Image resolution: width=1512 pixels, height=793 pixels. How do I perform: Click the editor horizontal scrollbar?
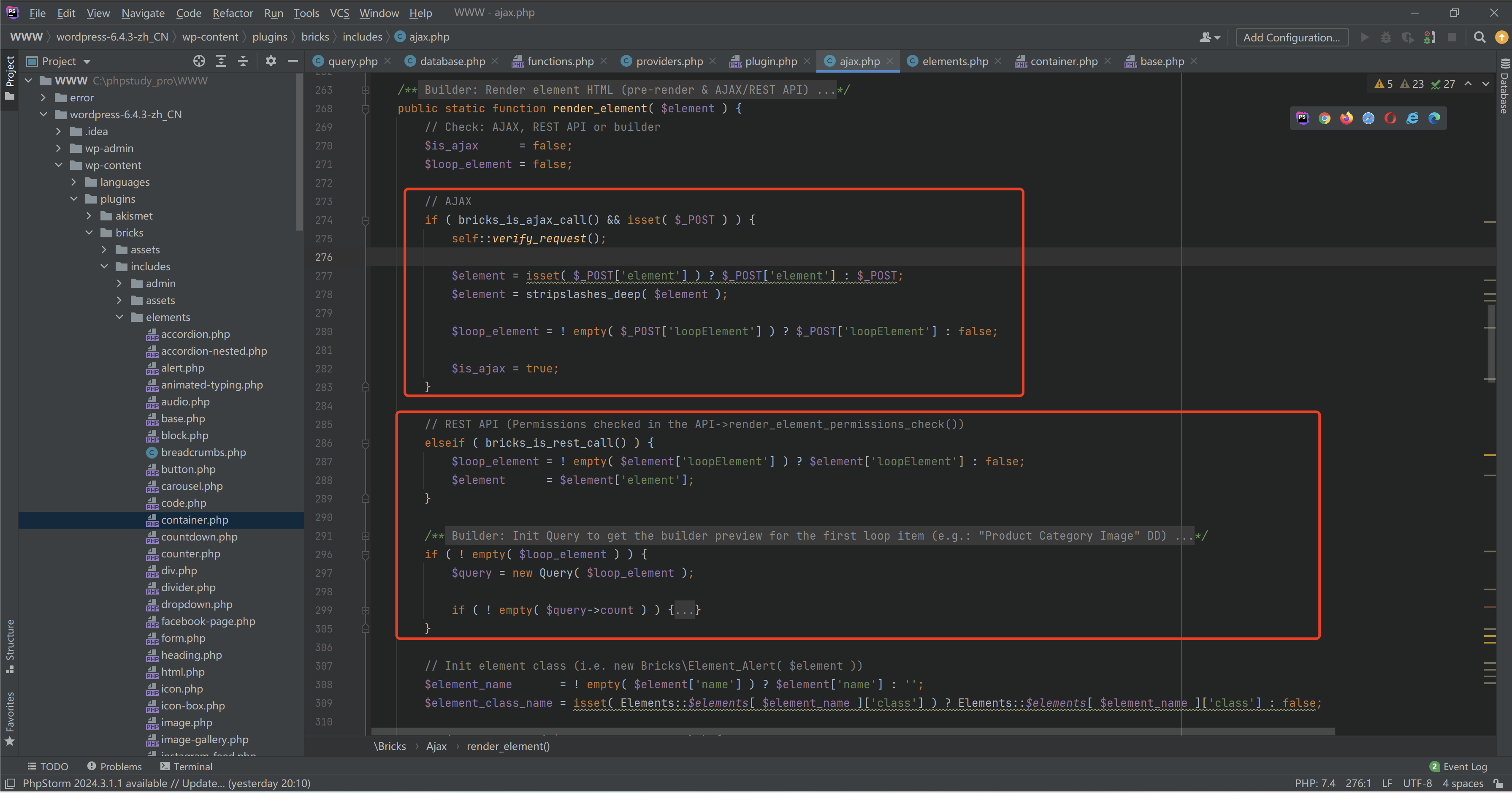point(853,731)
